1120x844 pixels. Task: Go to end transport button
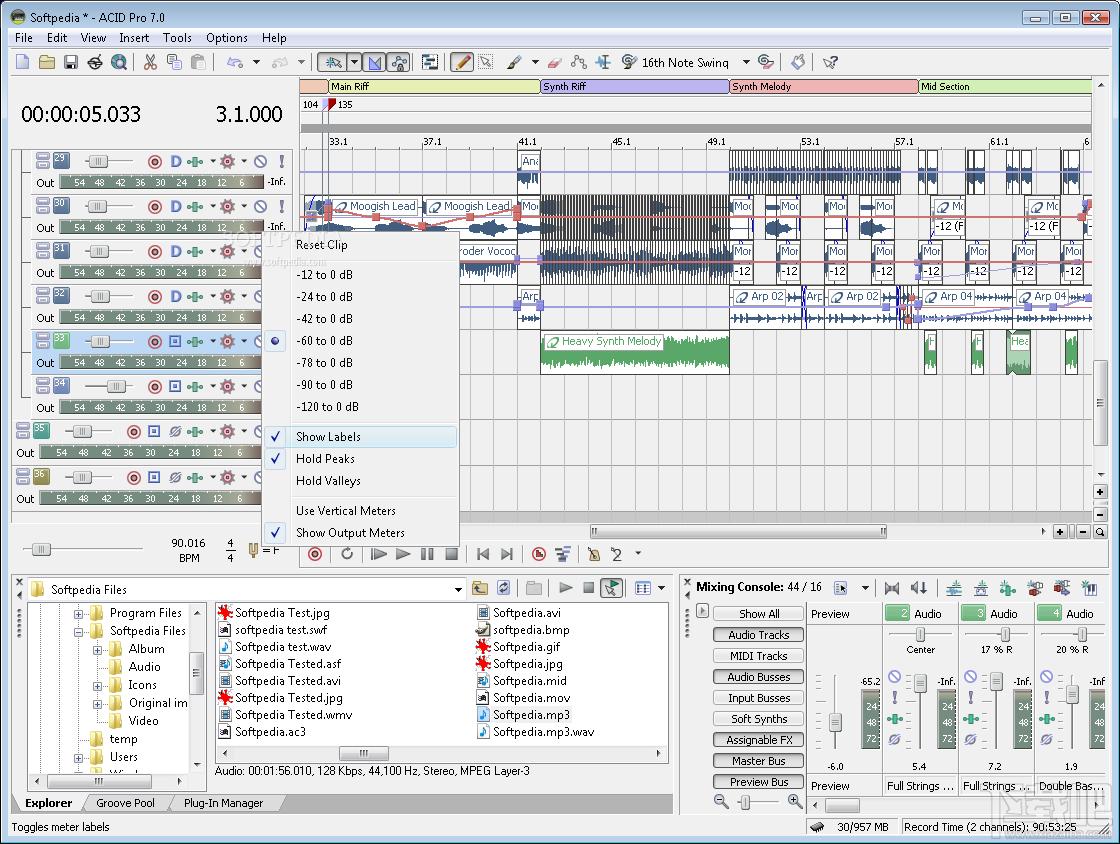coord(507,553)
